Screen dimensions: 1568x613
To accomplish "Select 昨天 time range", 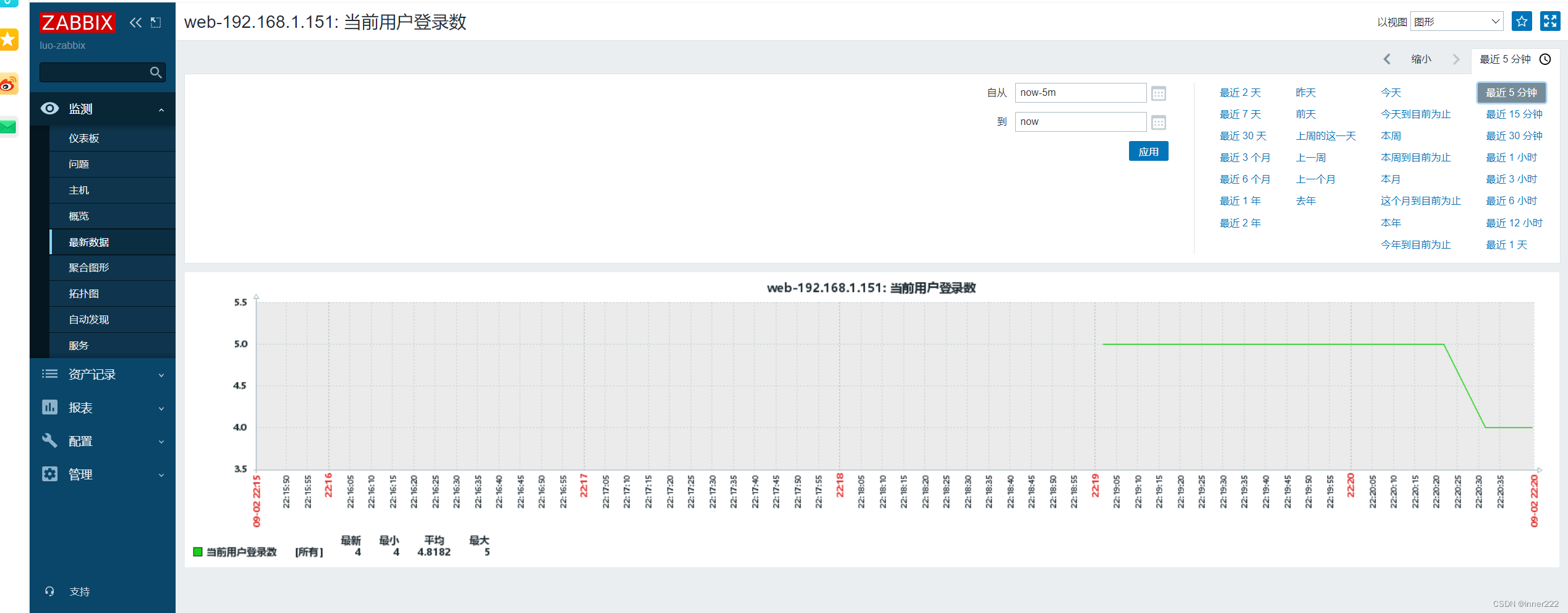I will [1306, 93].
